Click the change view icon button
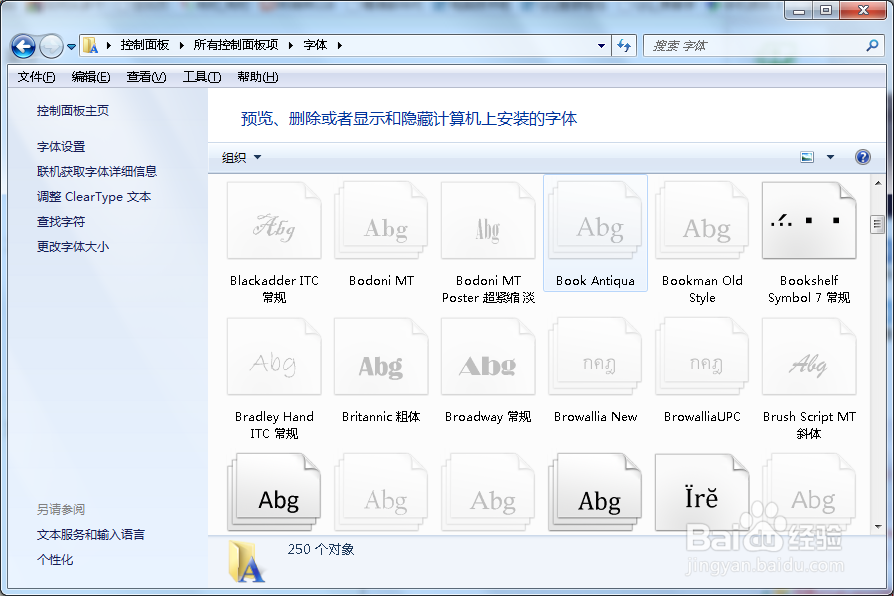This screenshot has width=894, height=596. tap(807, 157)
